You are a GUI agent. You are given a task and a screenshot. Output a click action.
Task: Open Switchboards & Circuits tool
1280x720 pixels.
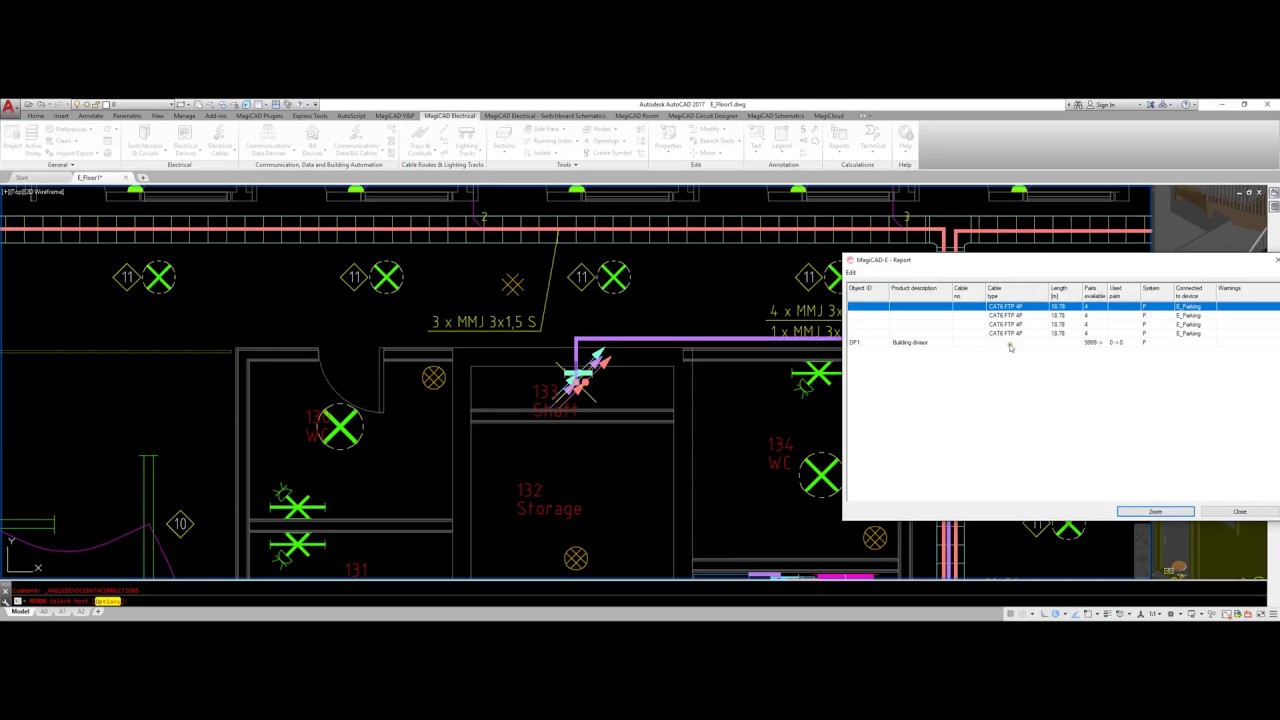pos(145,140)
